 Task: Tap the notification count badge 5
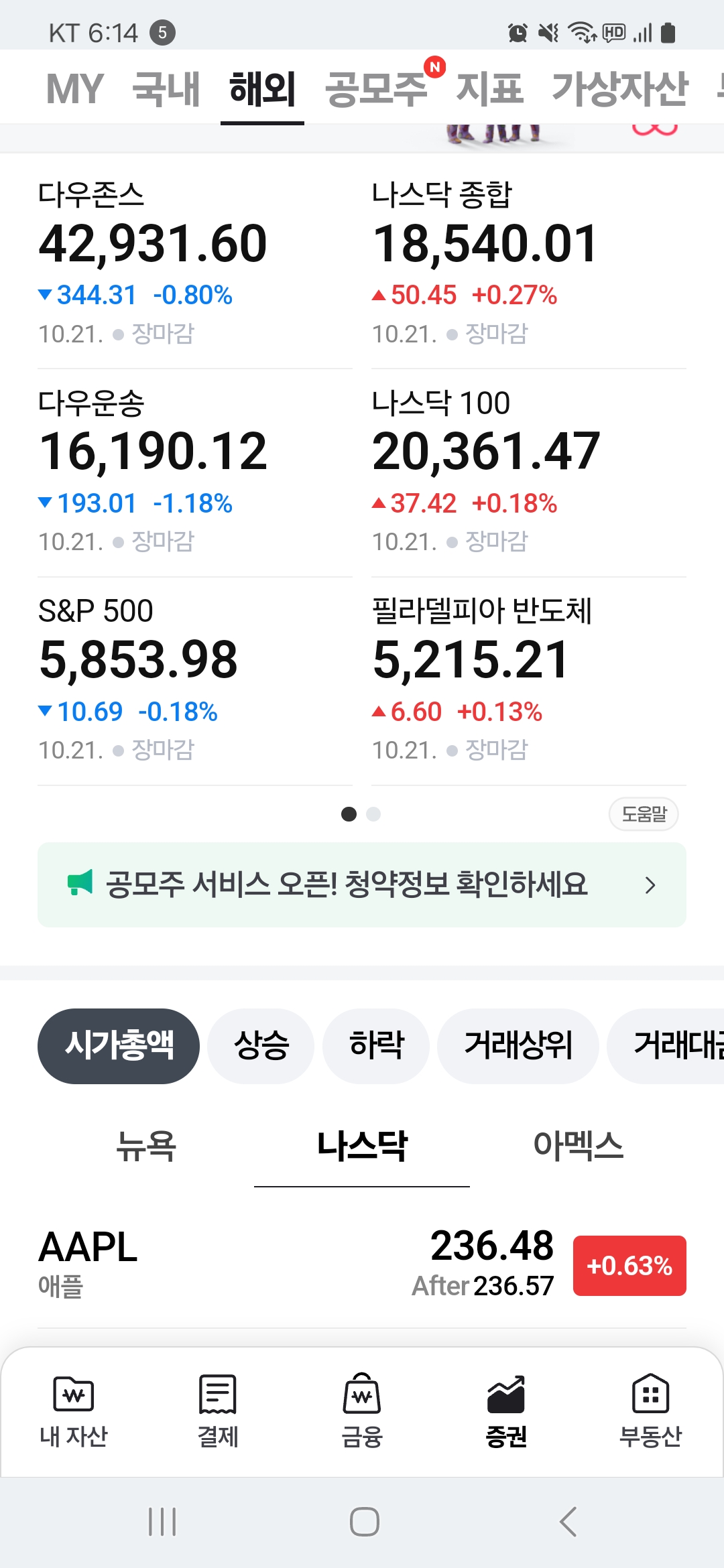click(162, 32)
